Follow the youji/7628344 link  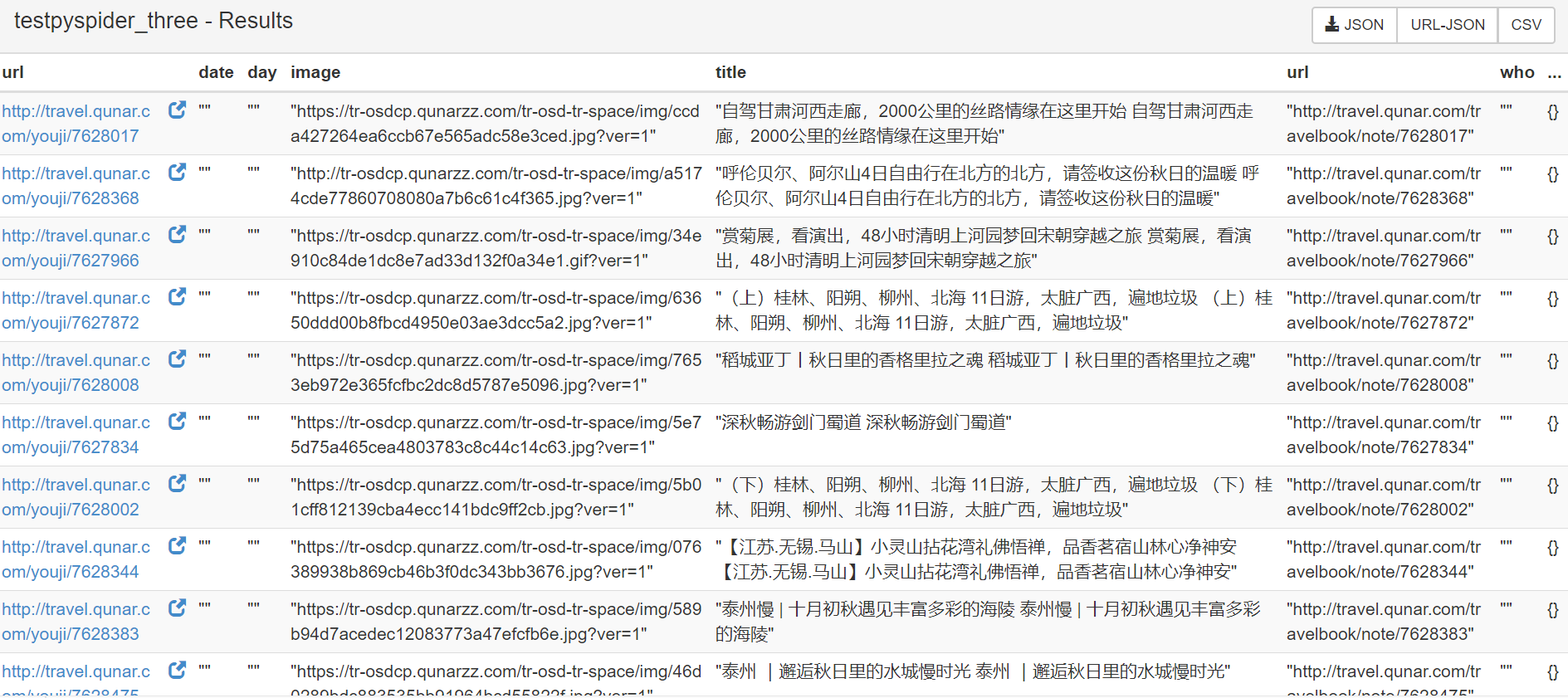pyautogui.click(x=76, y=559)
